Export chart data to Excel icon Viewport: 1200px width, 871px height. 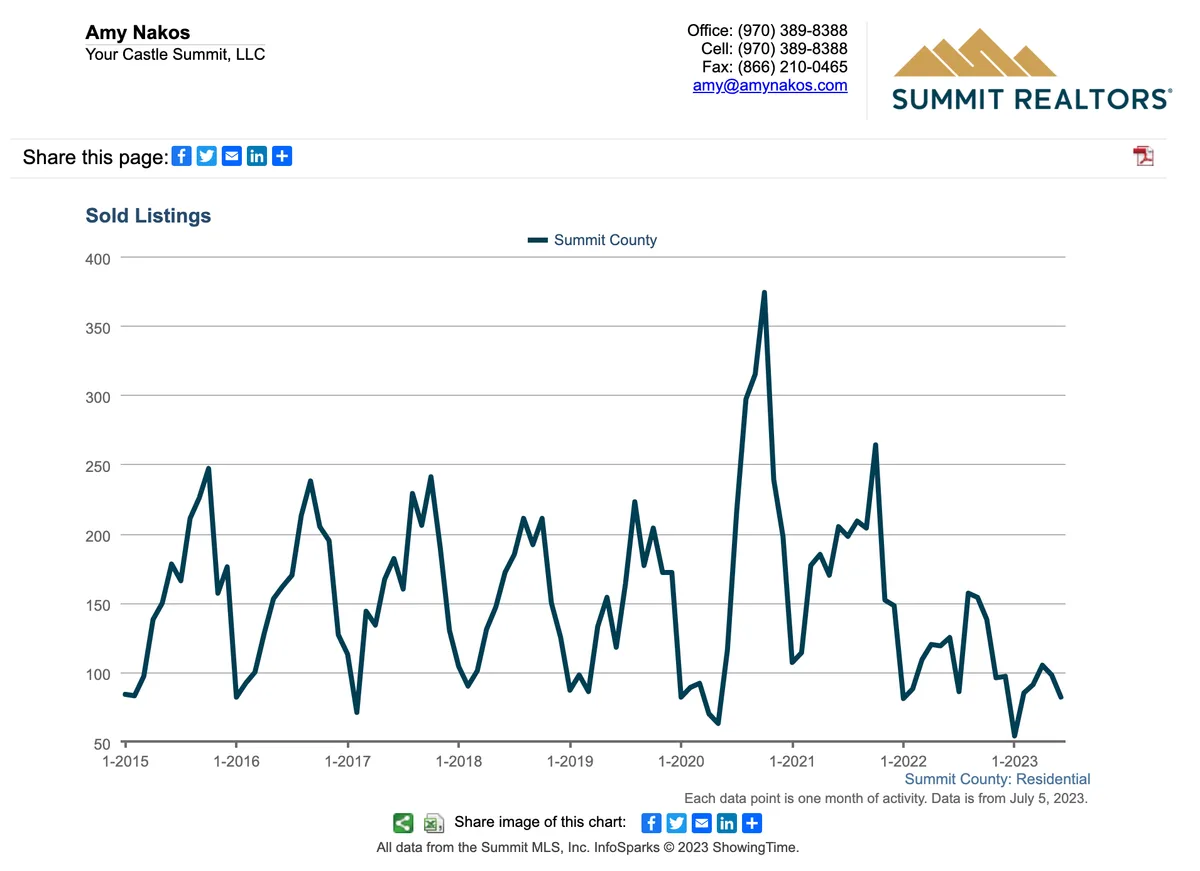[x=433, y=823]
